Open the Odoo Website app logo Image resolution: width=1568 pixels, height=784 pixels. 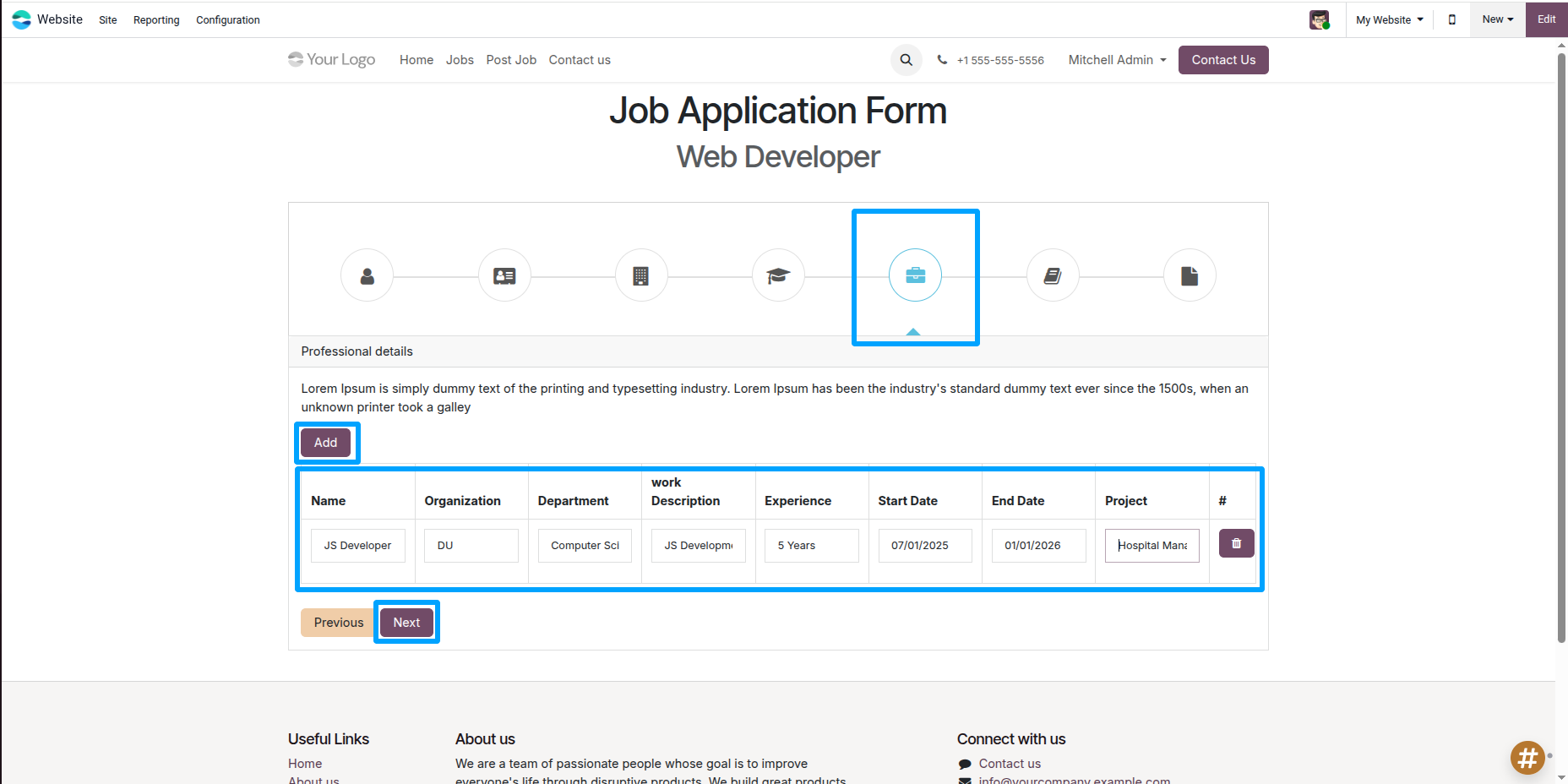(x=22, y=19)
